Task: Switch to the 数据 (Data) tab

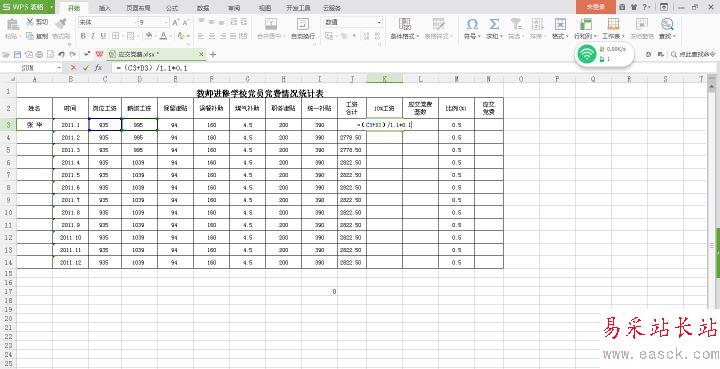Action: click(203, 8)
